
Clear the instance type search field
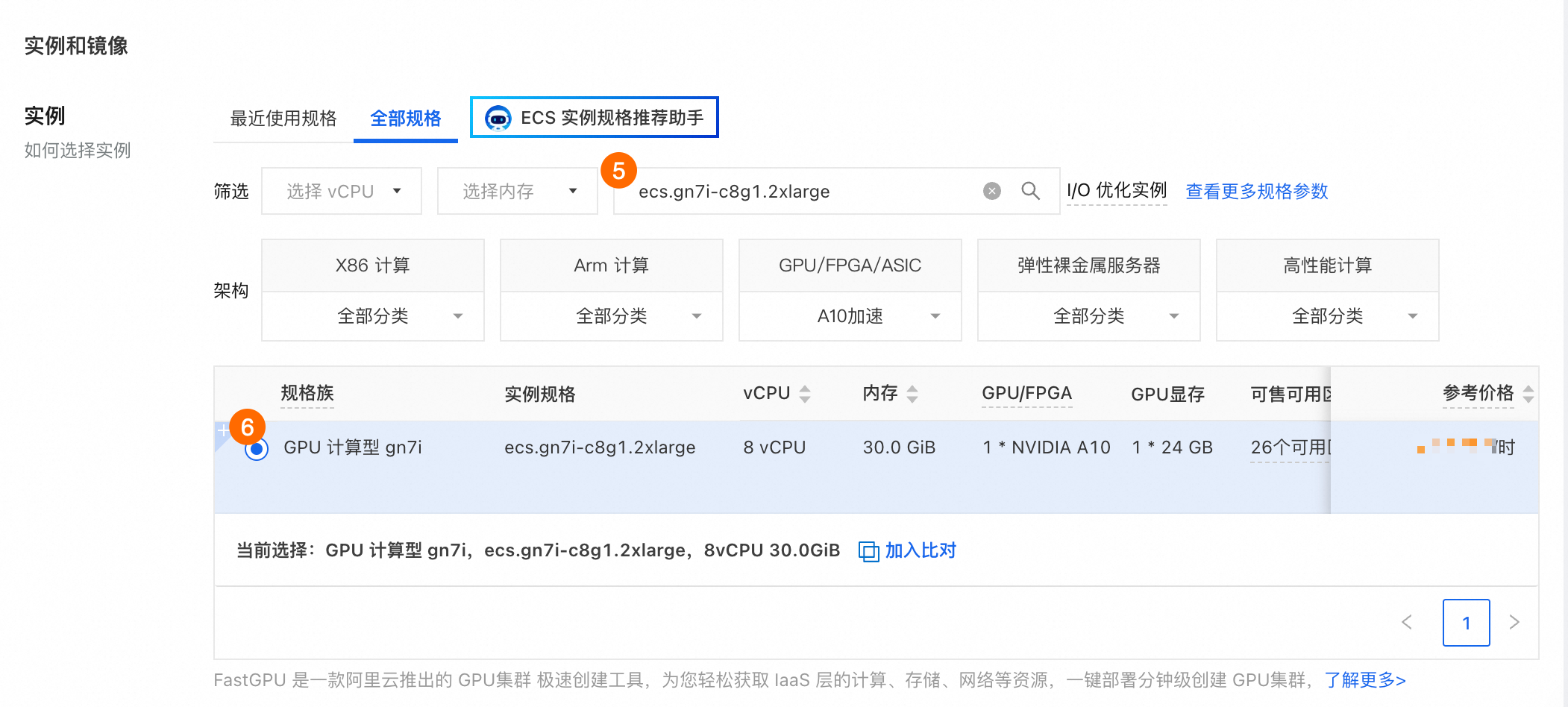pyautogui.click(x=991, y=191)
